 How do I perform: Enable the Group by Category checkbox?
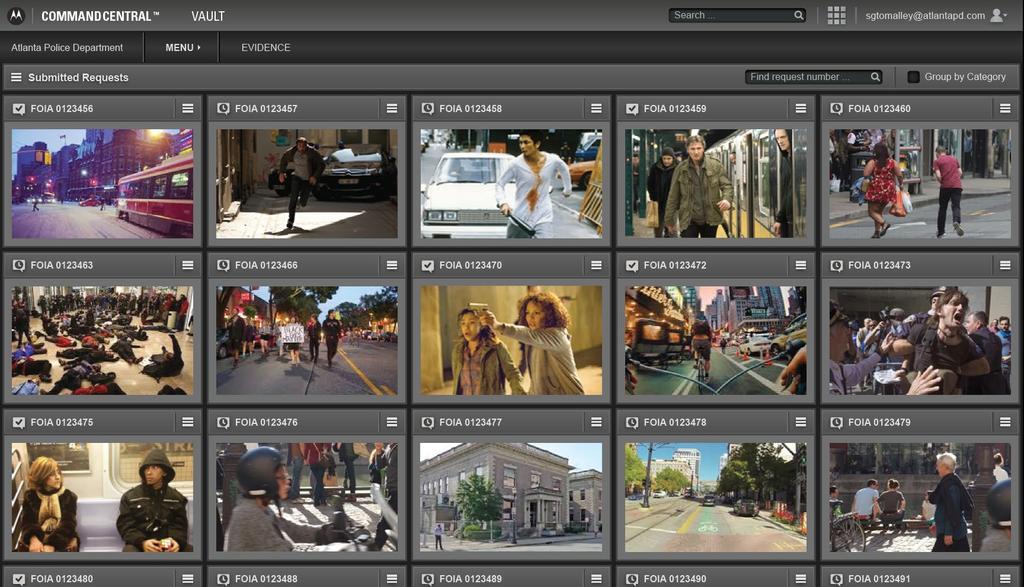tap(914, 77)
